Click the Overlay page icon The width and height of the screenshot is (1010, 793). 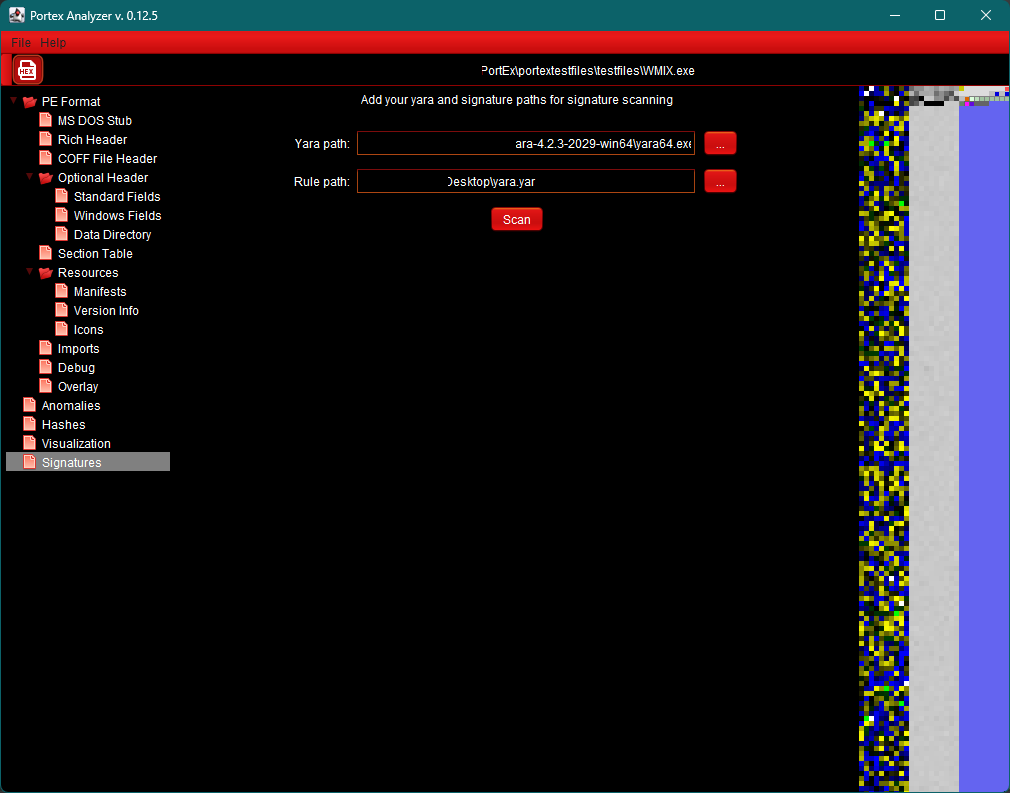46,387
